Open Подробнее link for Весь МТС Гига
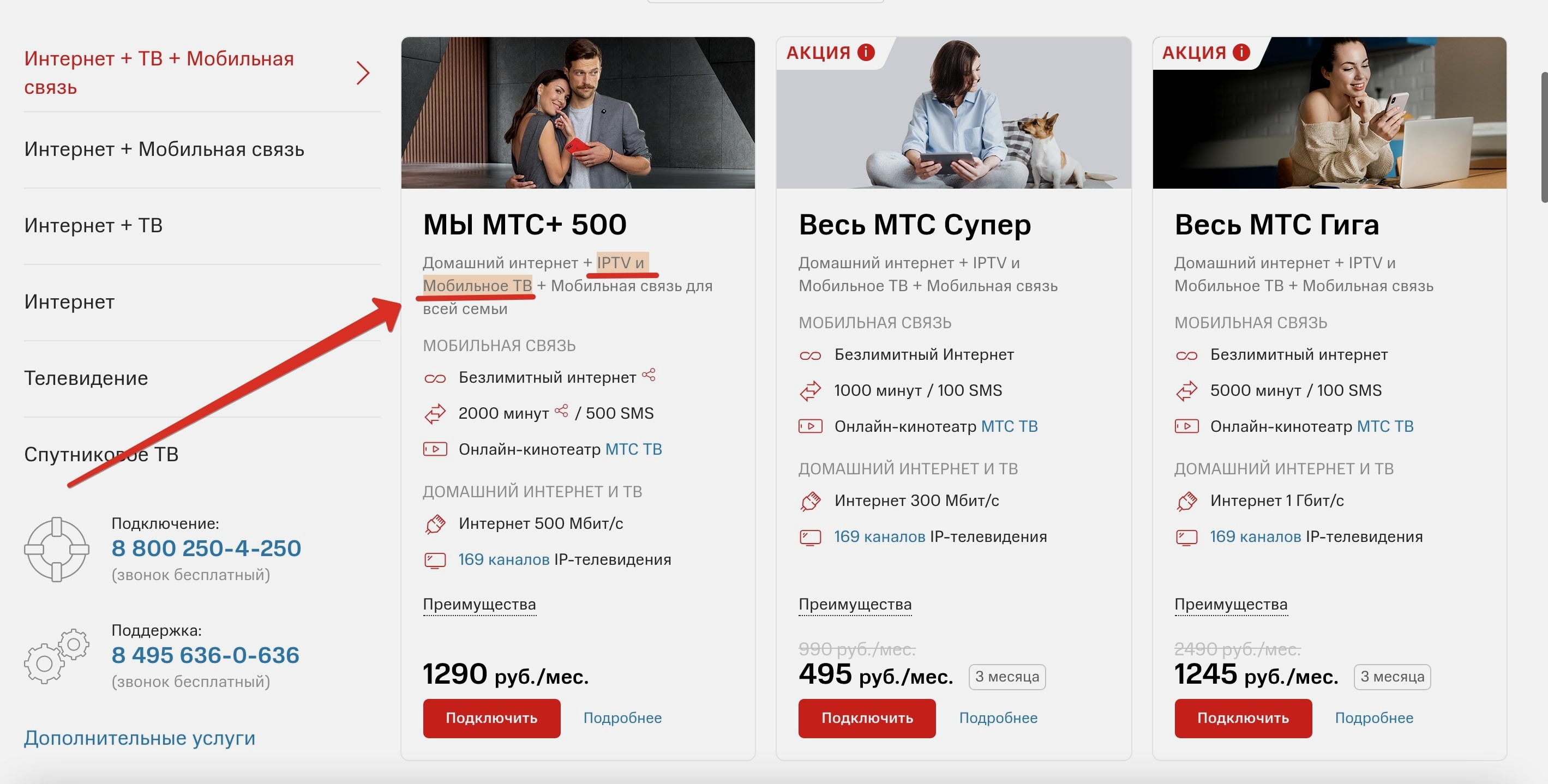 coord(1374,718)
